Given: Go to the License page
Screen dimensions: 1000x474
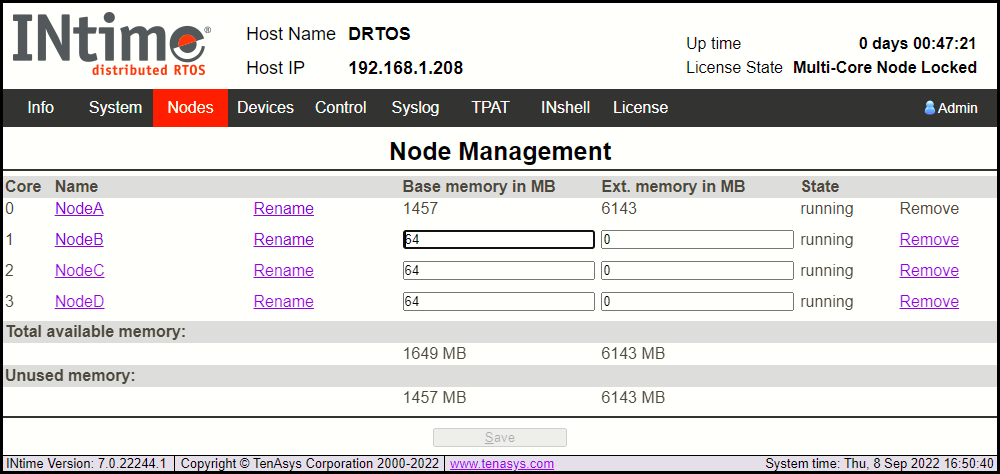Looking at the screenshot, I should point(640,107).
